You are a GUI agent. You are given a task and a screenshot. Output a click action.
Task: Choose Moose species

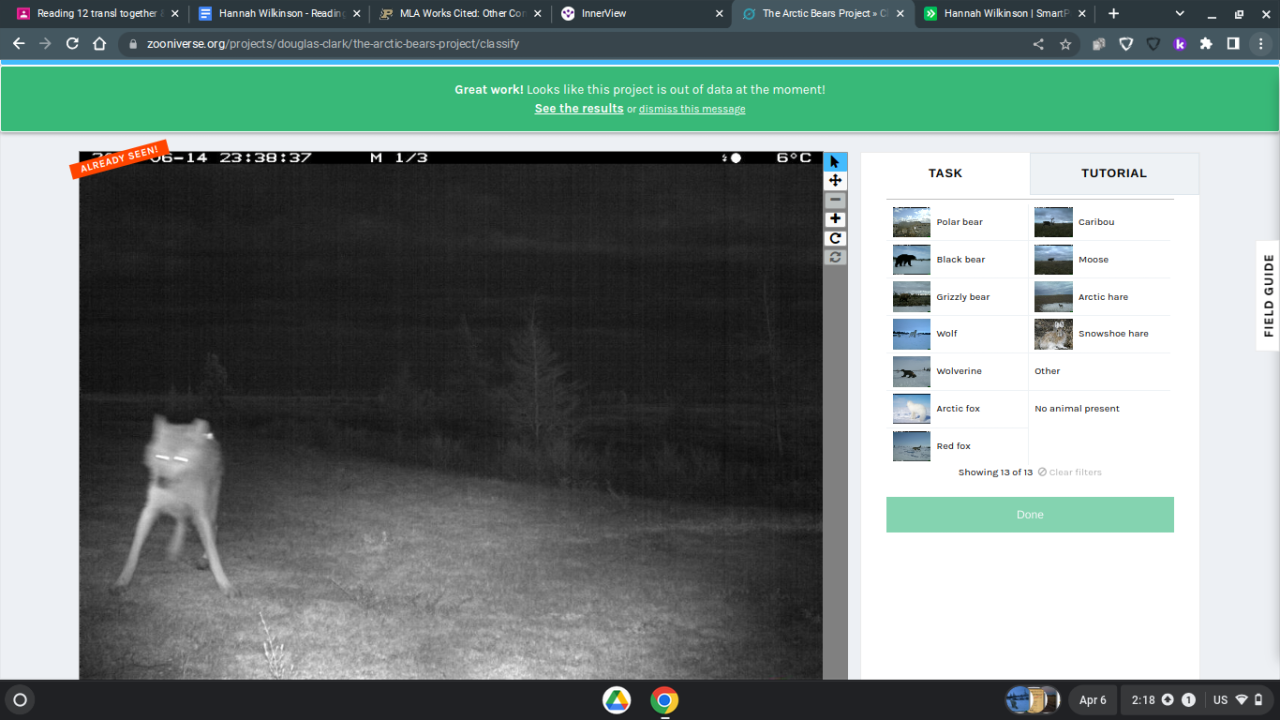(1099, 259)
